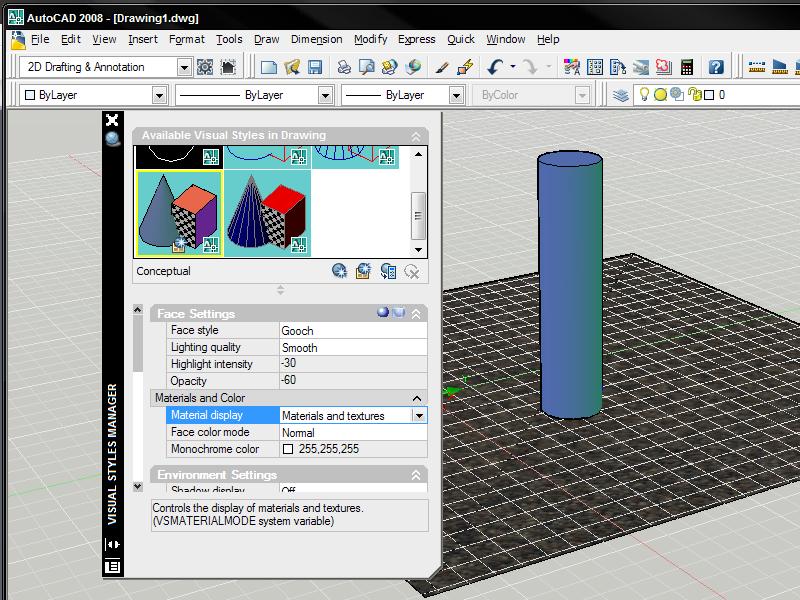
Task: Click the Lighting quality value Smooth
Action: point(353,347)
